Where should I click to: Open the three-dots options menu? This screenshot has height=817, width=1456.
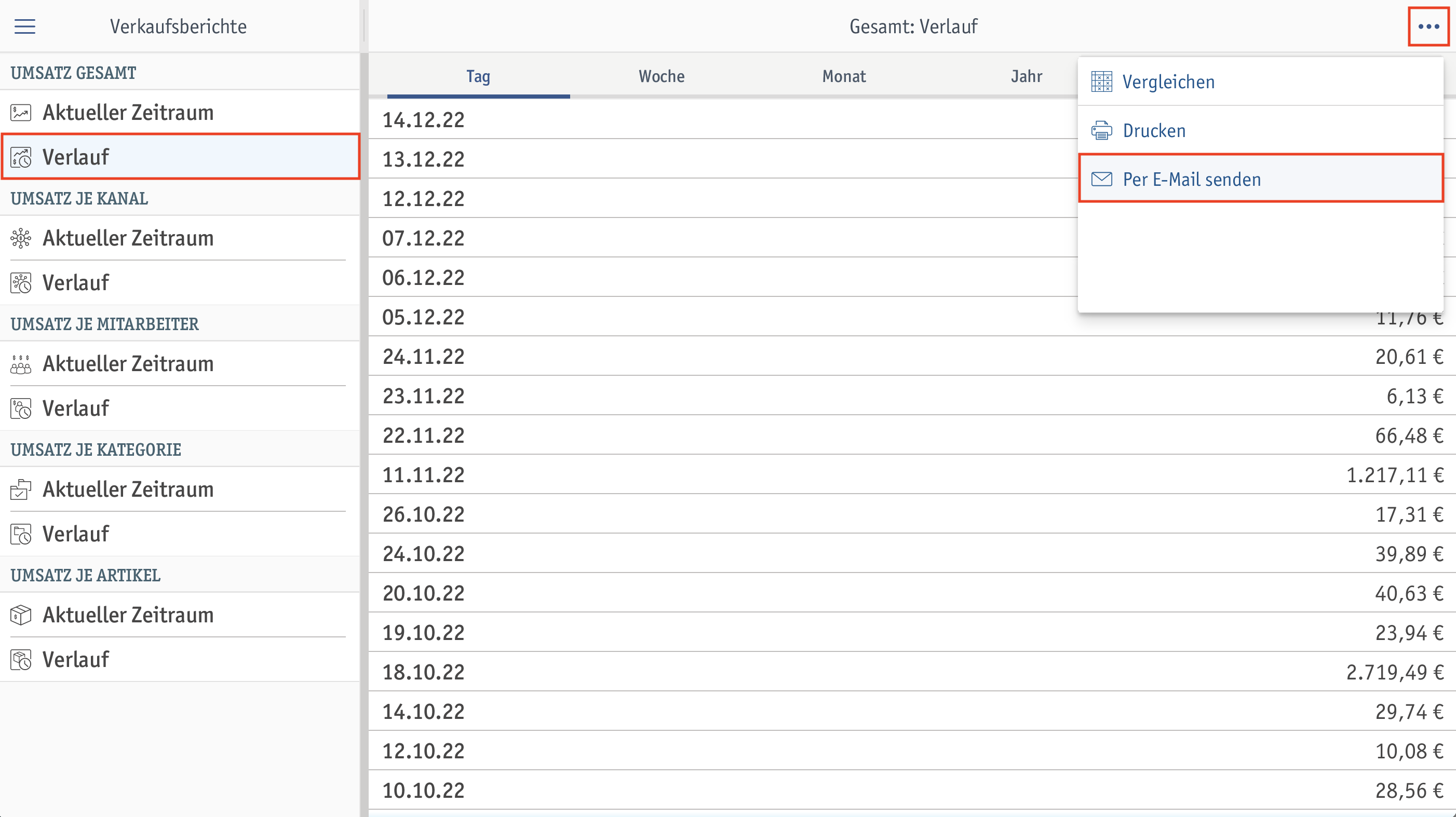point(1428,26)
